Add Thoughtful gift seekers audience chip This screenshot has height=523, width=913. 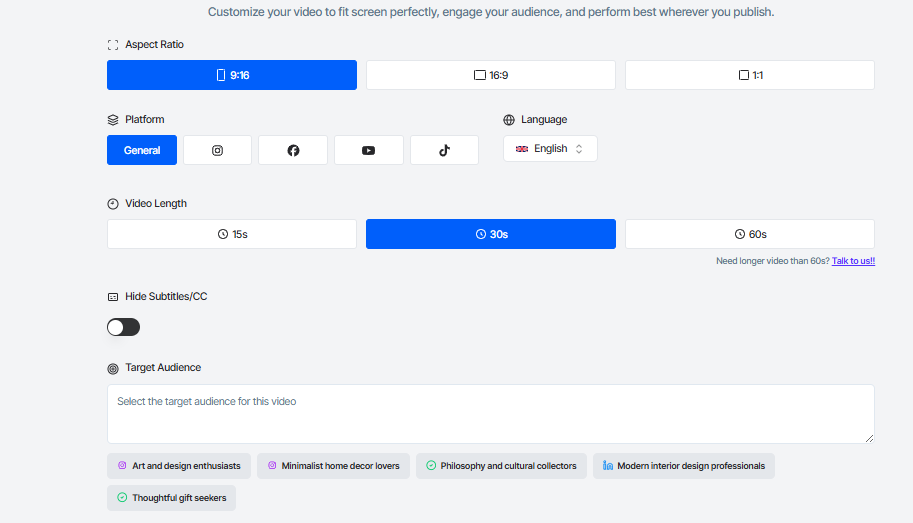coord(171,498)
